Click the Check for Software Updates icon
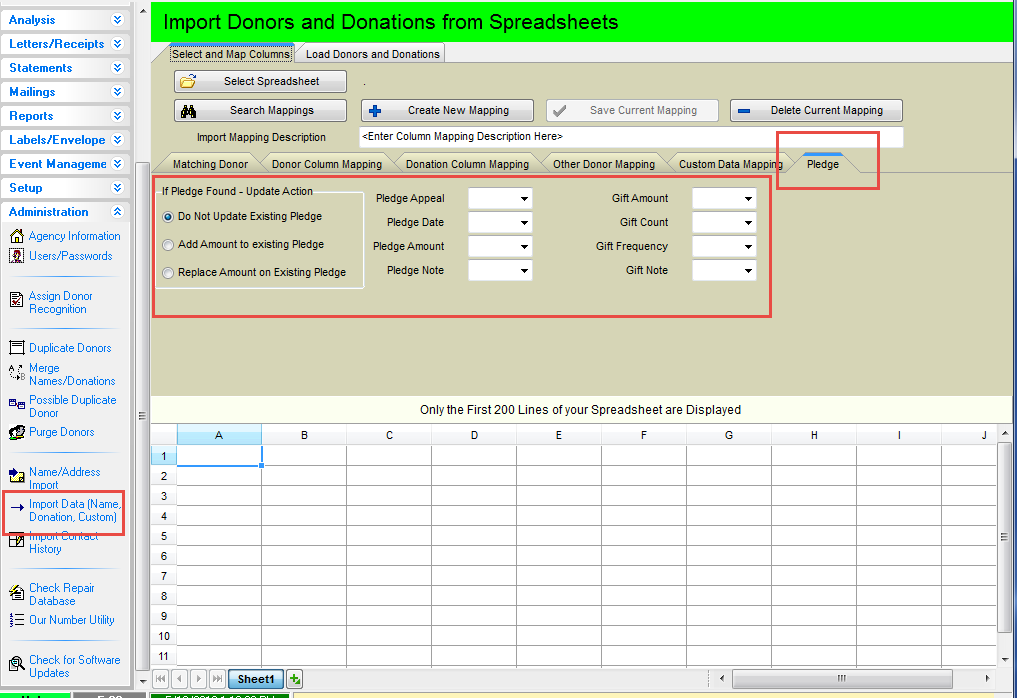The height and width of the screenshot is (698, 1017). coord(16,662)
